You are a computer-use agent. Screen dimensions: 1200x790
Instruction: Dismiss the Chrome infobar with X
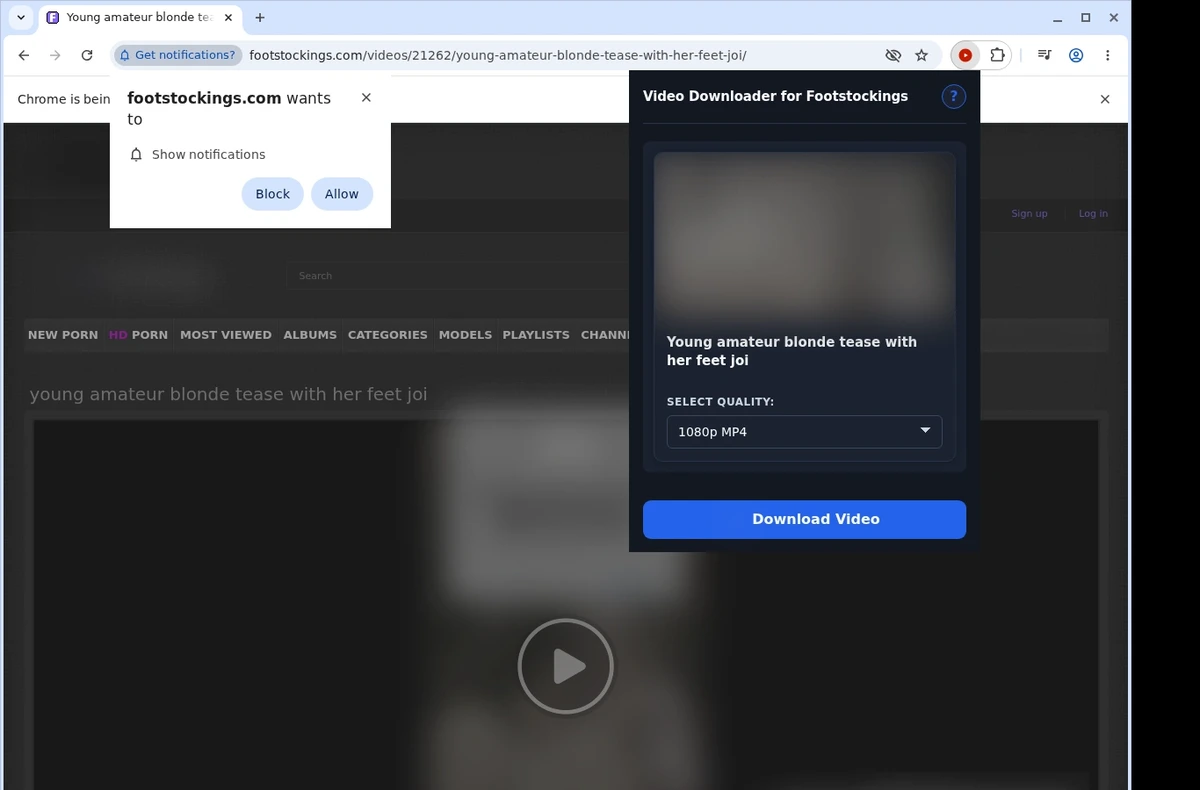click(x=1105, y=99)
